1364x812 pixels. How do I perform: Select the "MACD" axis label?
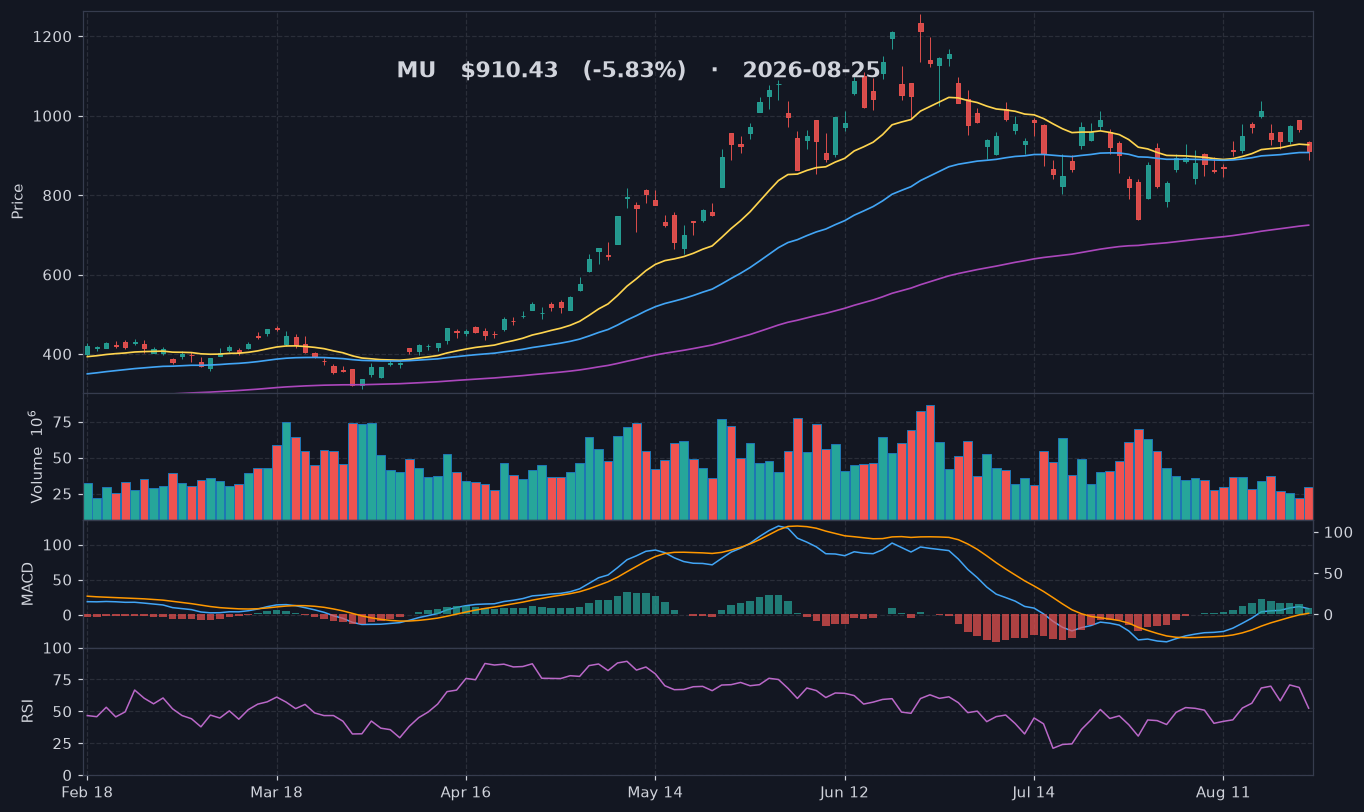pyautogui.click(x=28, y=583)
